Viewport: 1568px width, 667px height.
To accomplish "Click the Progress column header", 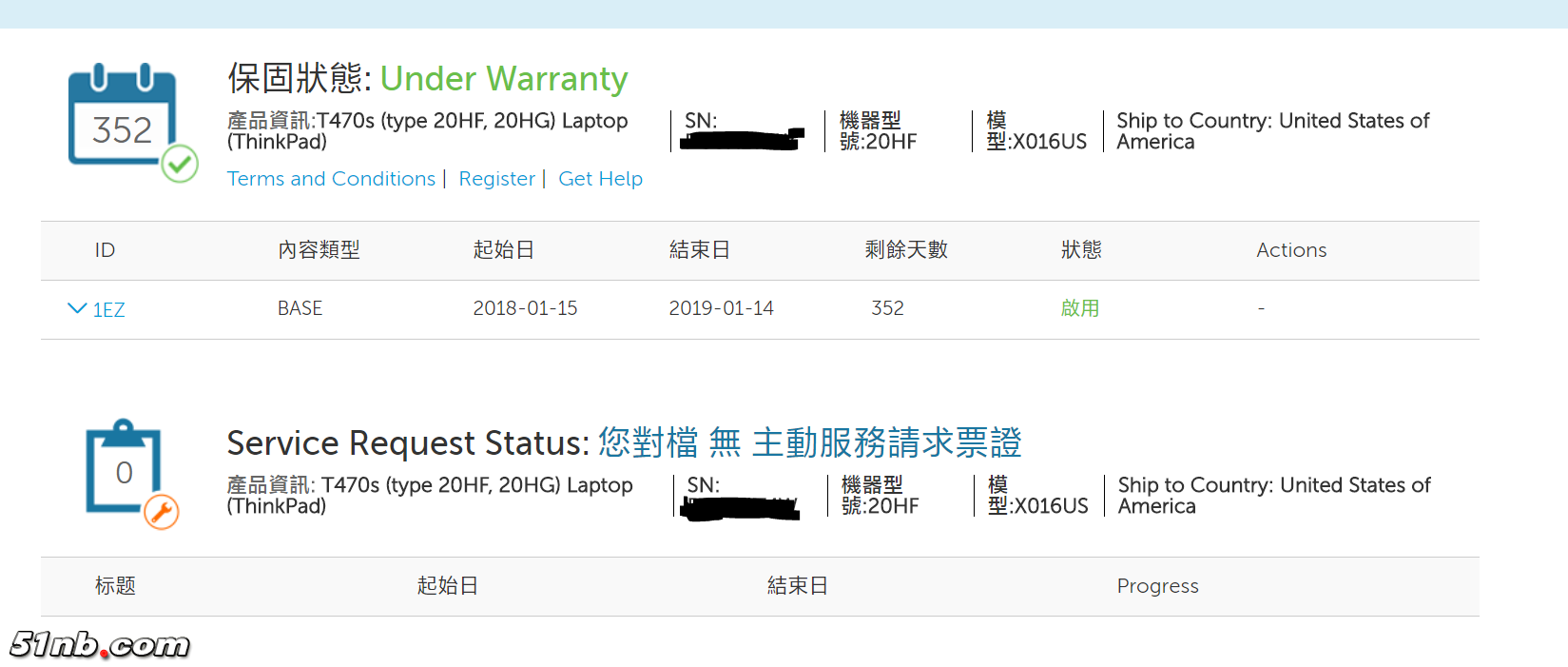I will pyautogui.click(x=1157, y=586).
